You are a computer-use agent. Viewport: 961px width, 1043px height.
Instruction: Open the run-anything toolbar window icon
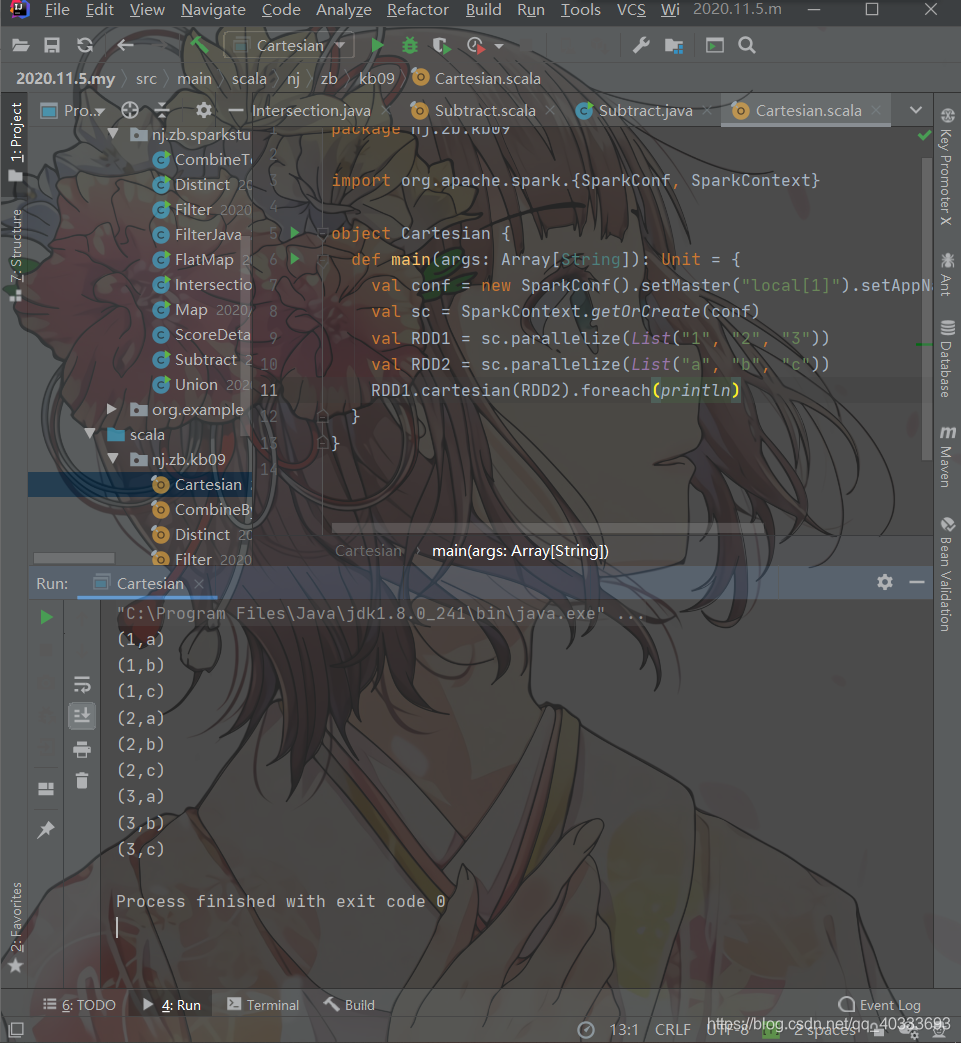point(714,45)
